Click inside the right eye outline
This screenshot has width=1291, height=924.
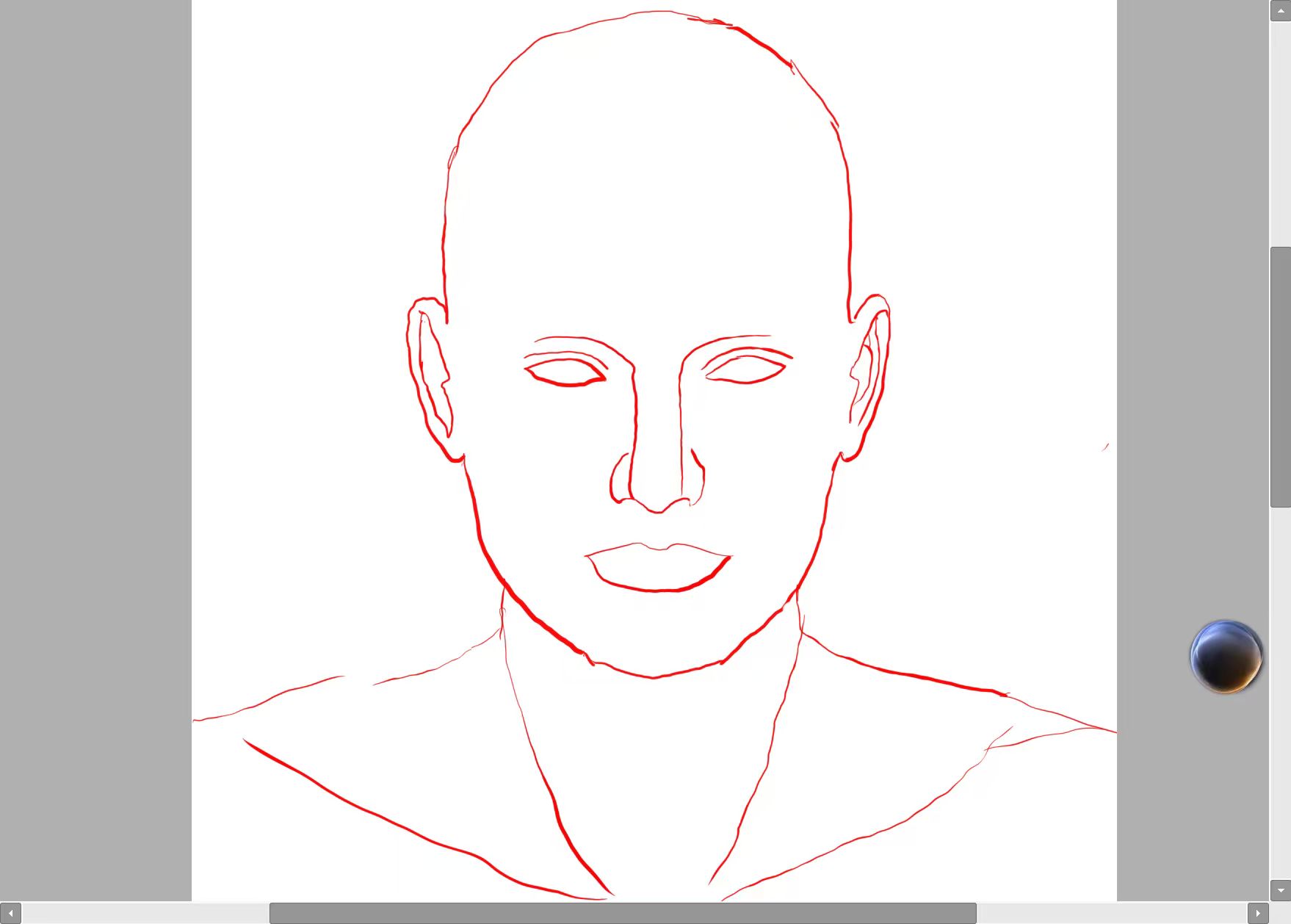746,369
